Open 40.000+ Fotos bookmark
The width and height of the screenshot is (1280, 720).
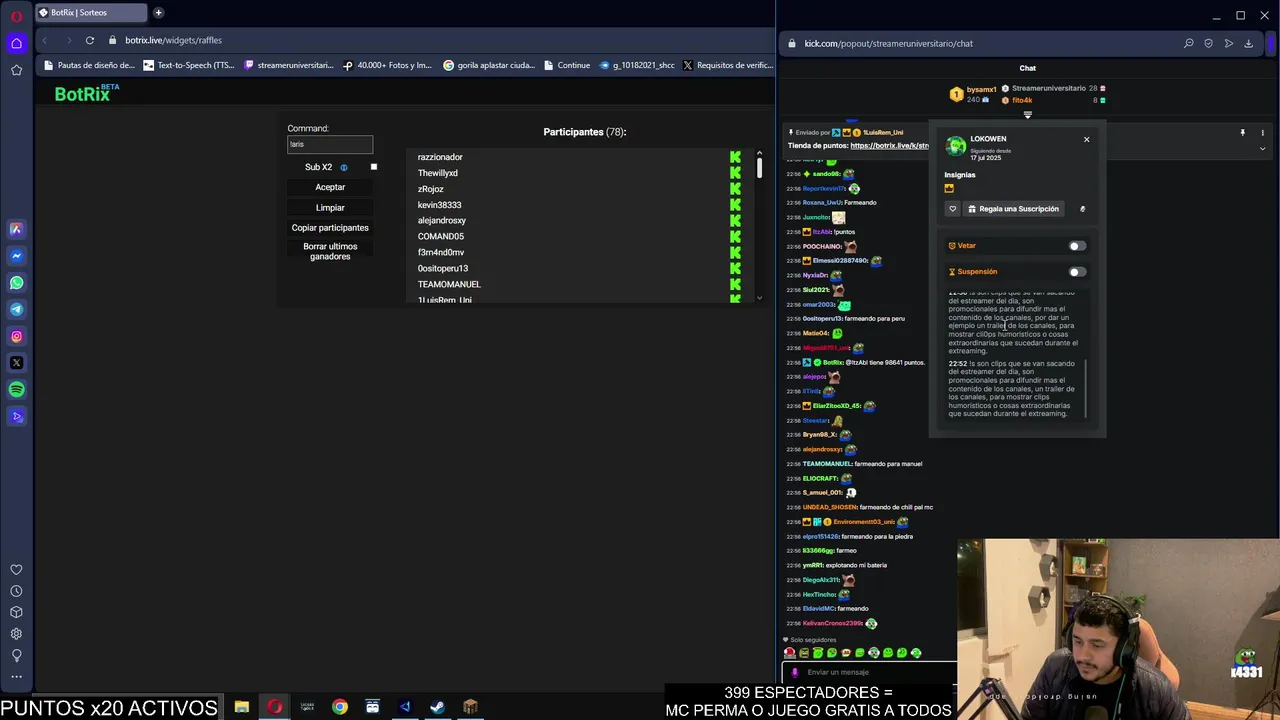click(x=387, y=65)
